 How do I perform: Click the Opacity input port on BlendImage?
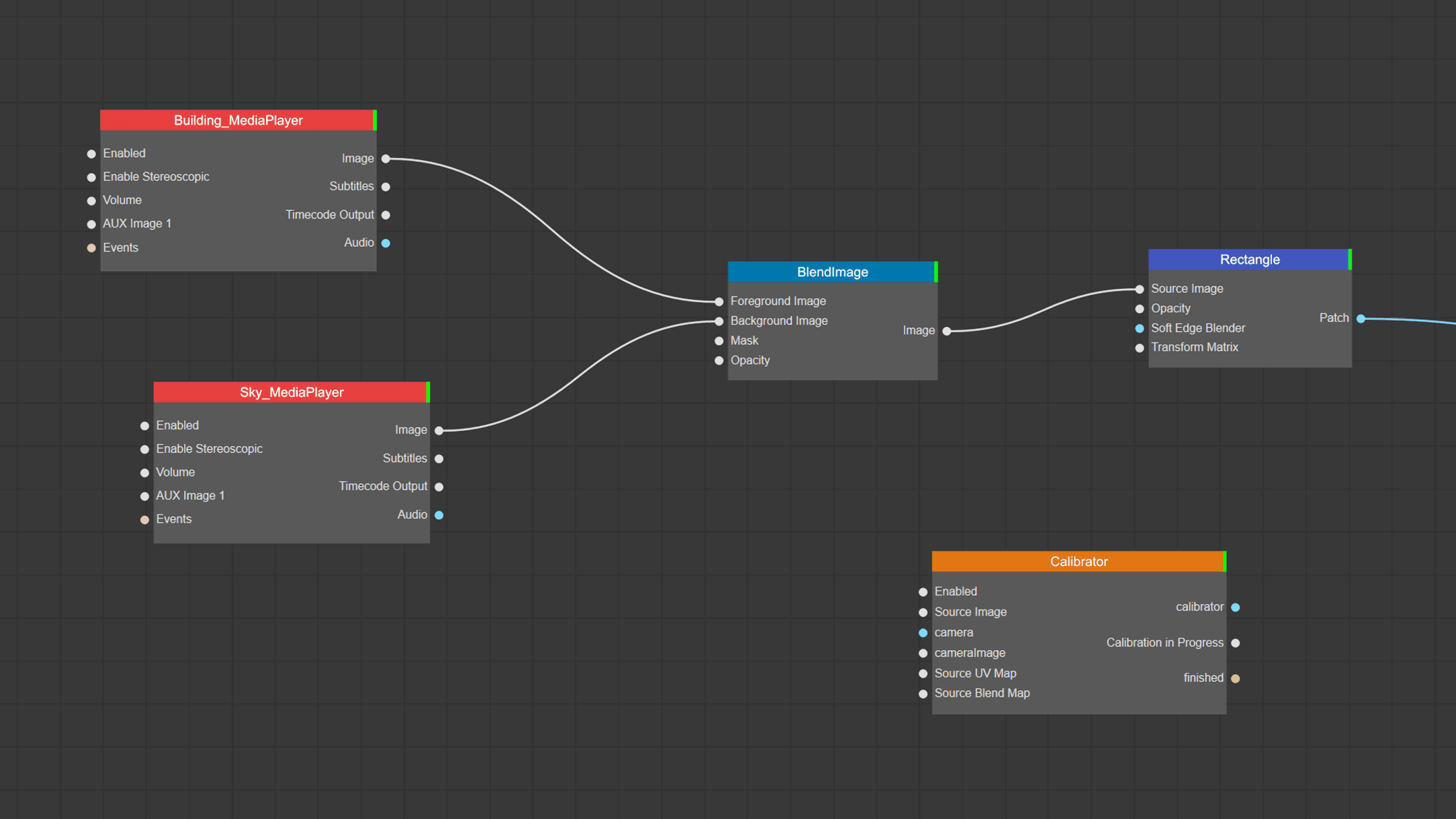[719, 360]
